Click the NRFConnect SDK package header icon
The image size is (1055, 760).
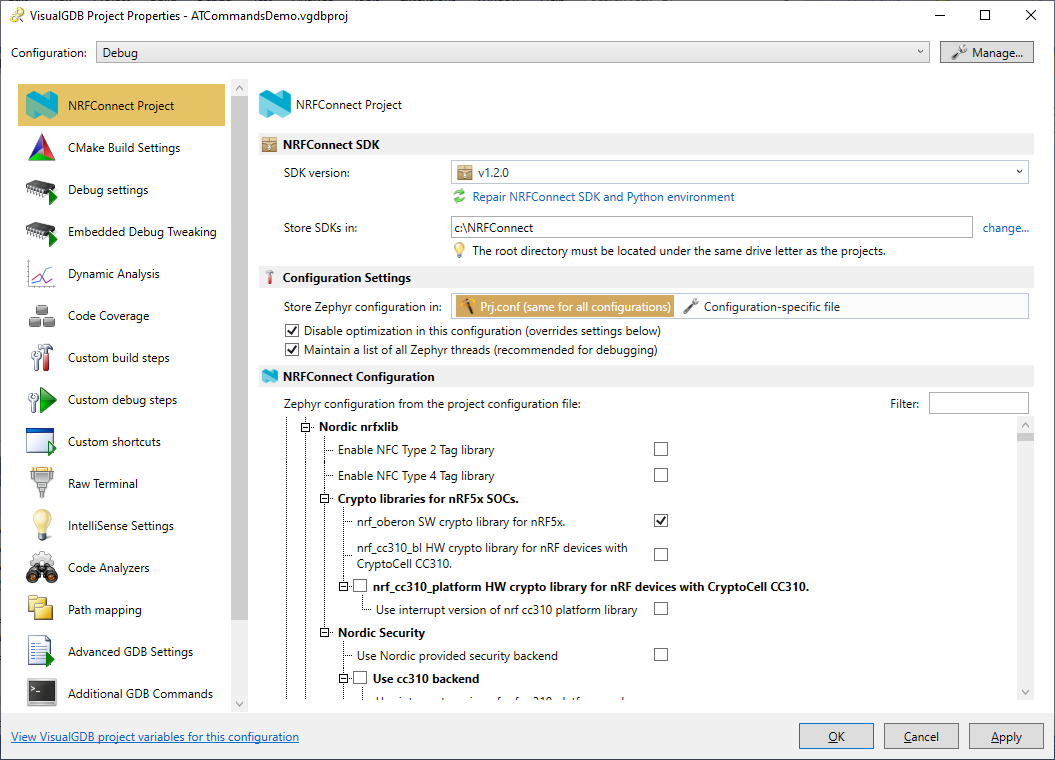(270, 145)
